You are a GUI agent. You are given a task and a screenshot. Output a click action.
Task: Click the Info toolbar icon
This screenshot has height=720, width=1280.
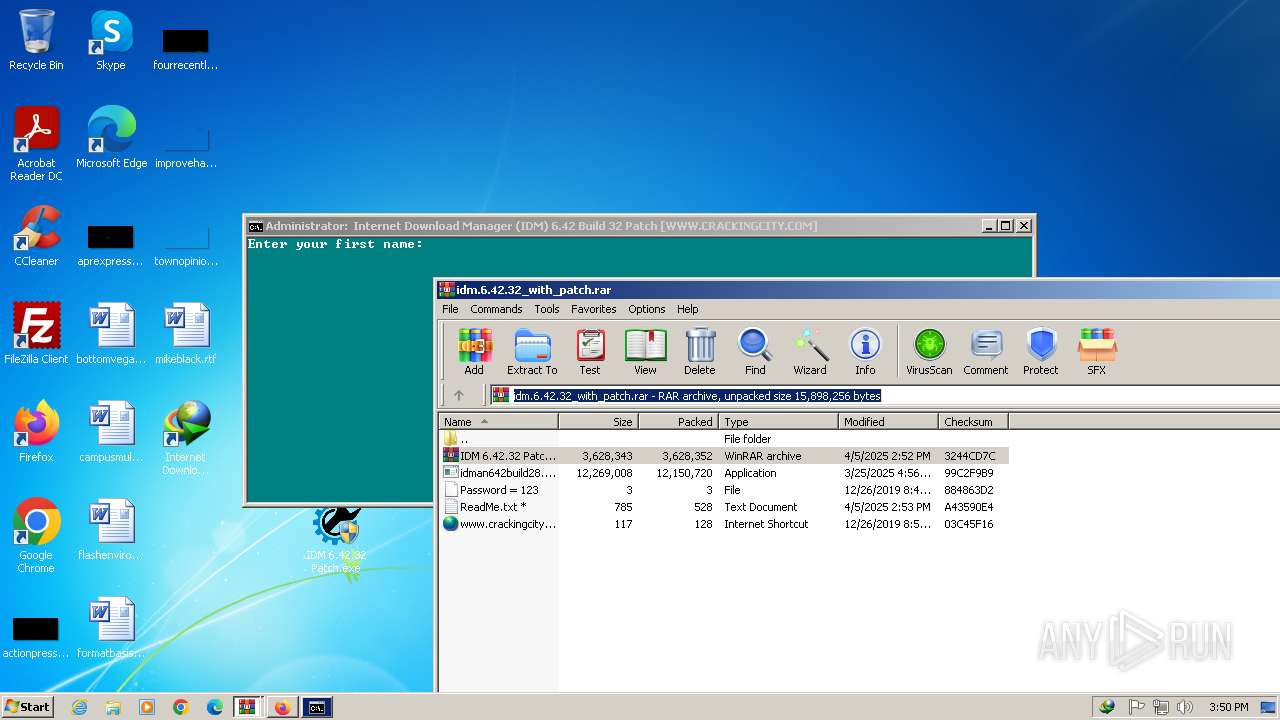(x=865, y=352)
